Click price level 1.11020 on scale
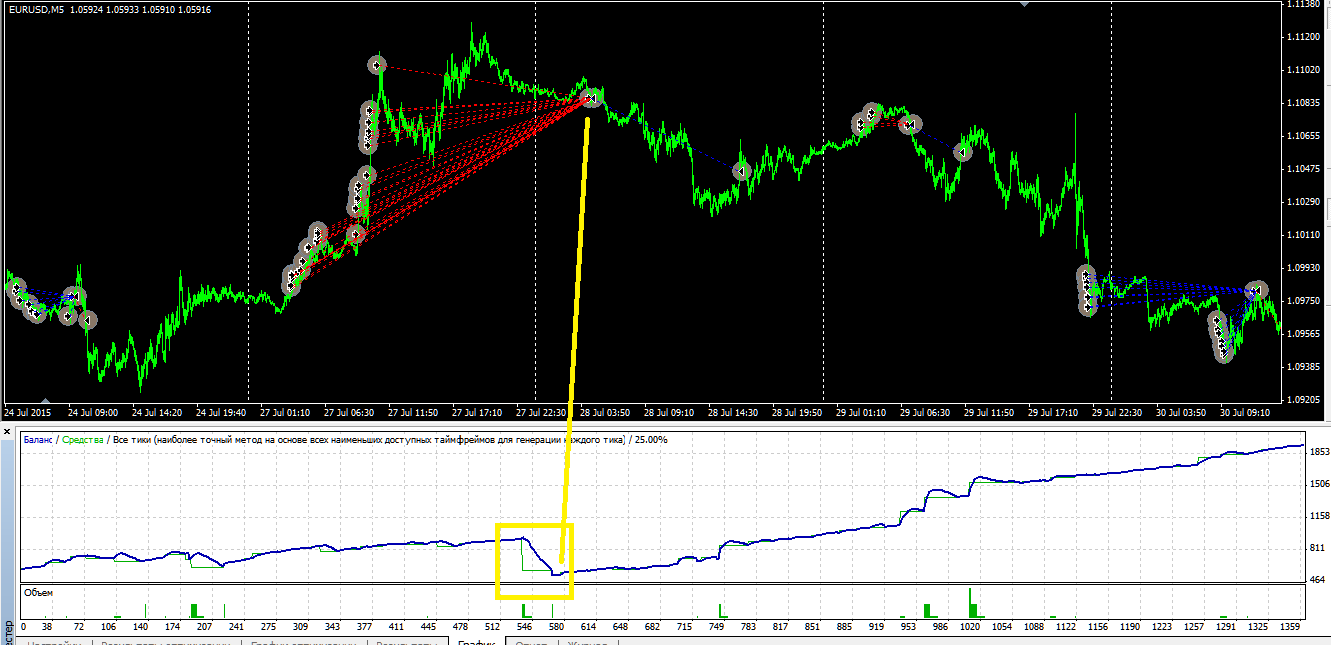Viewport: 1331px width, 645px height. click(1303, 70)
